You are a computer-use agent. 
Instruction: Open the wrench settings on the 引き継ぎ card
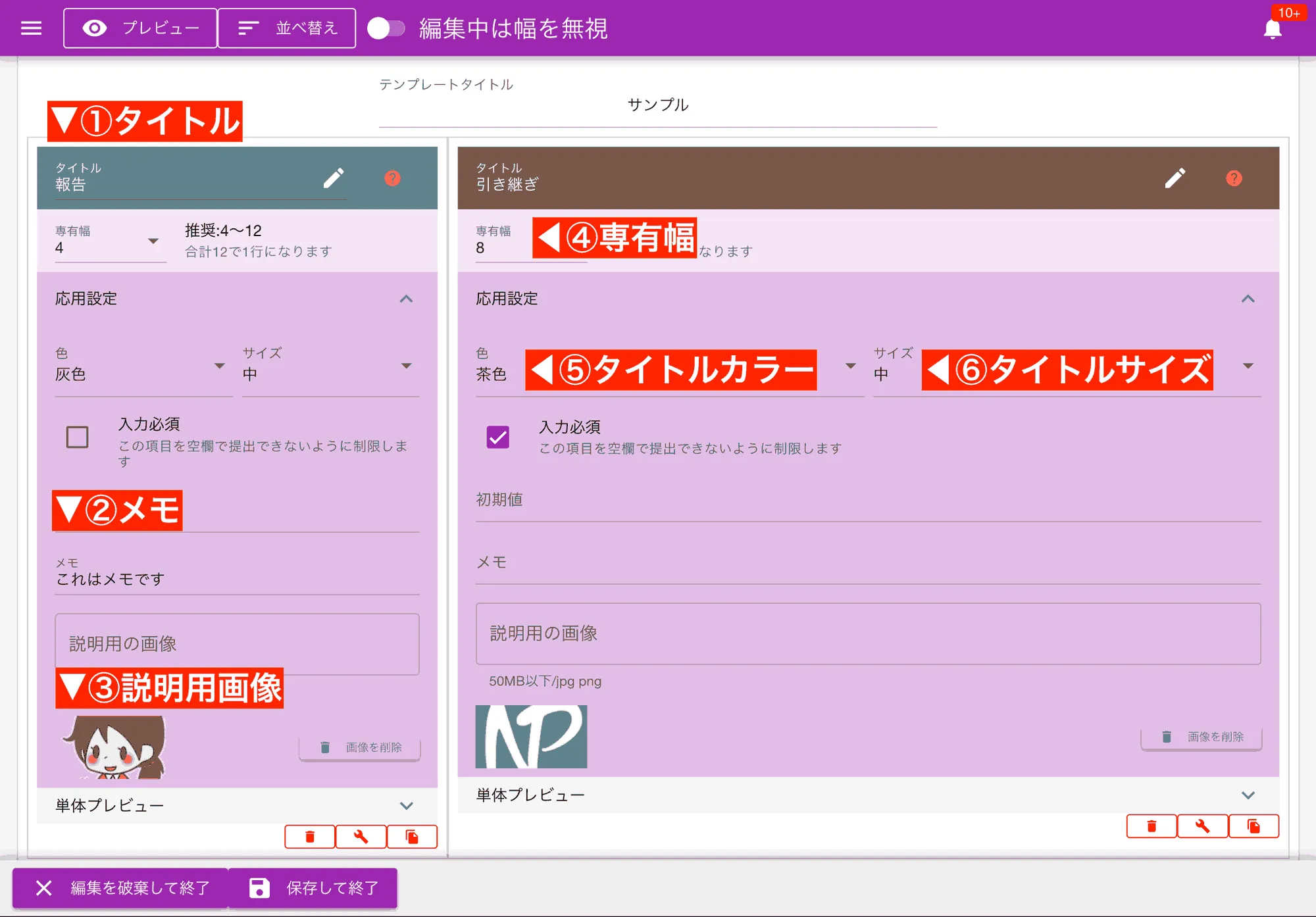[1203, 826]
